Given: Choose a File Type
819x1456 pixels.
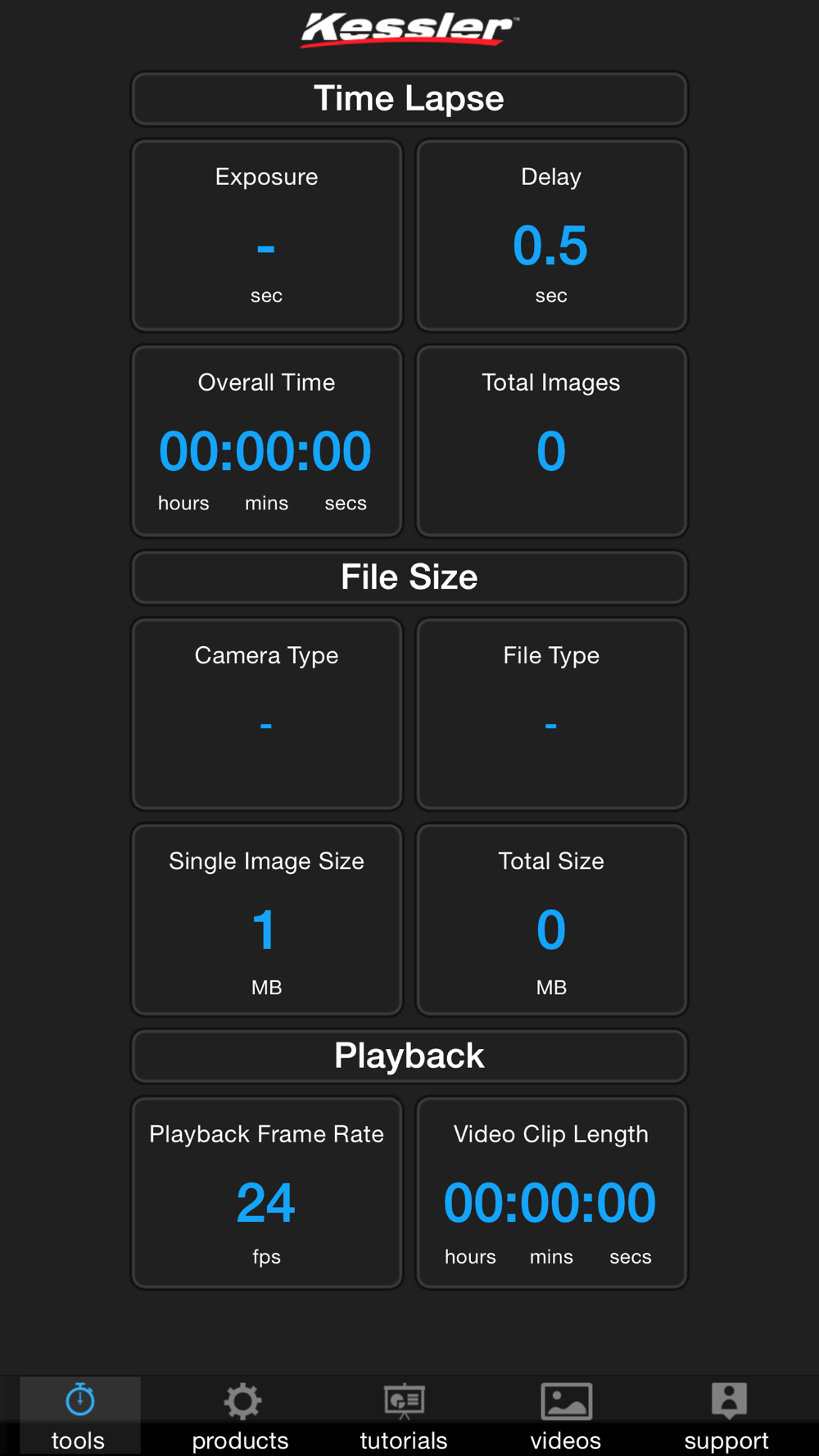Looking at the screenshot, I should tap(551, 714).
